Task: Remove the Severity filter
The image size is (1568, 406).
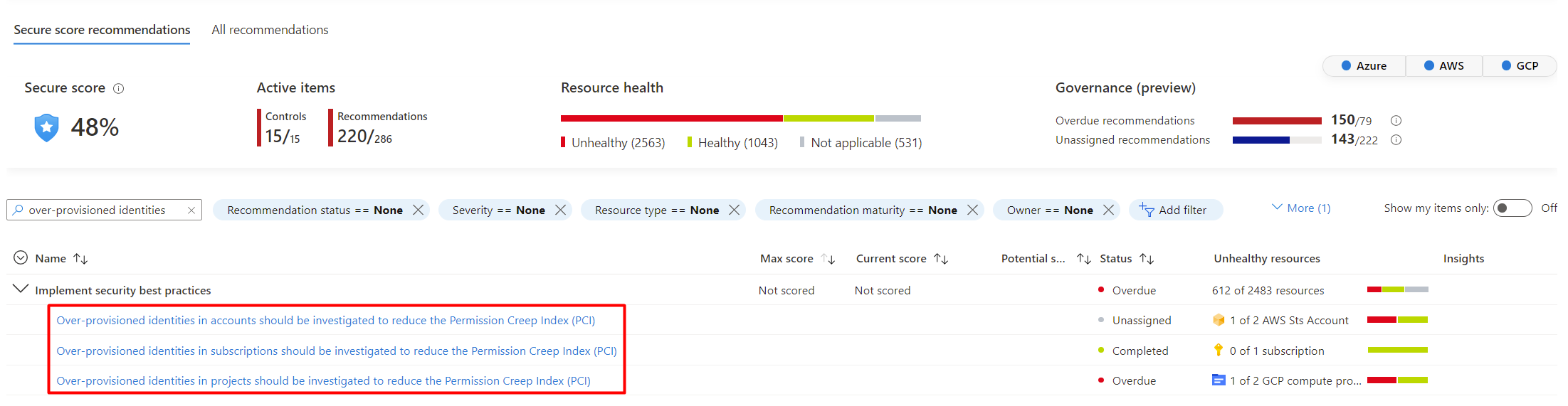Action: tap(561, 210)
